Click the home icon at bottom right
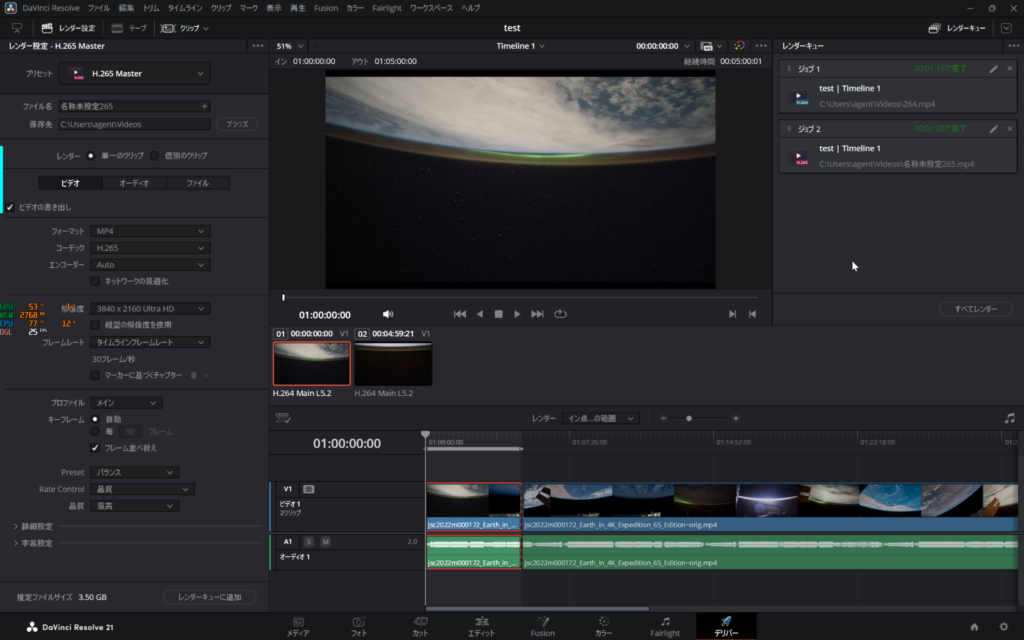Screen dimensions: 1024x640 click(x=974, y=627)
